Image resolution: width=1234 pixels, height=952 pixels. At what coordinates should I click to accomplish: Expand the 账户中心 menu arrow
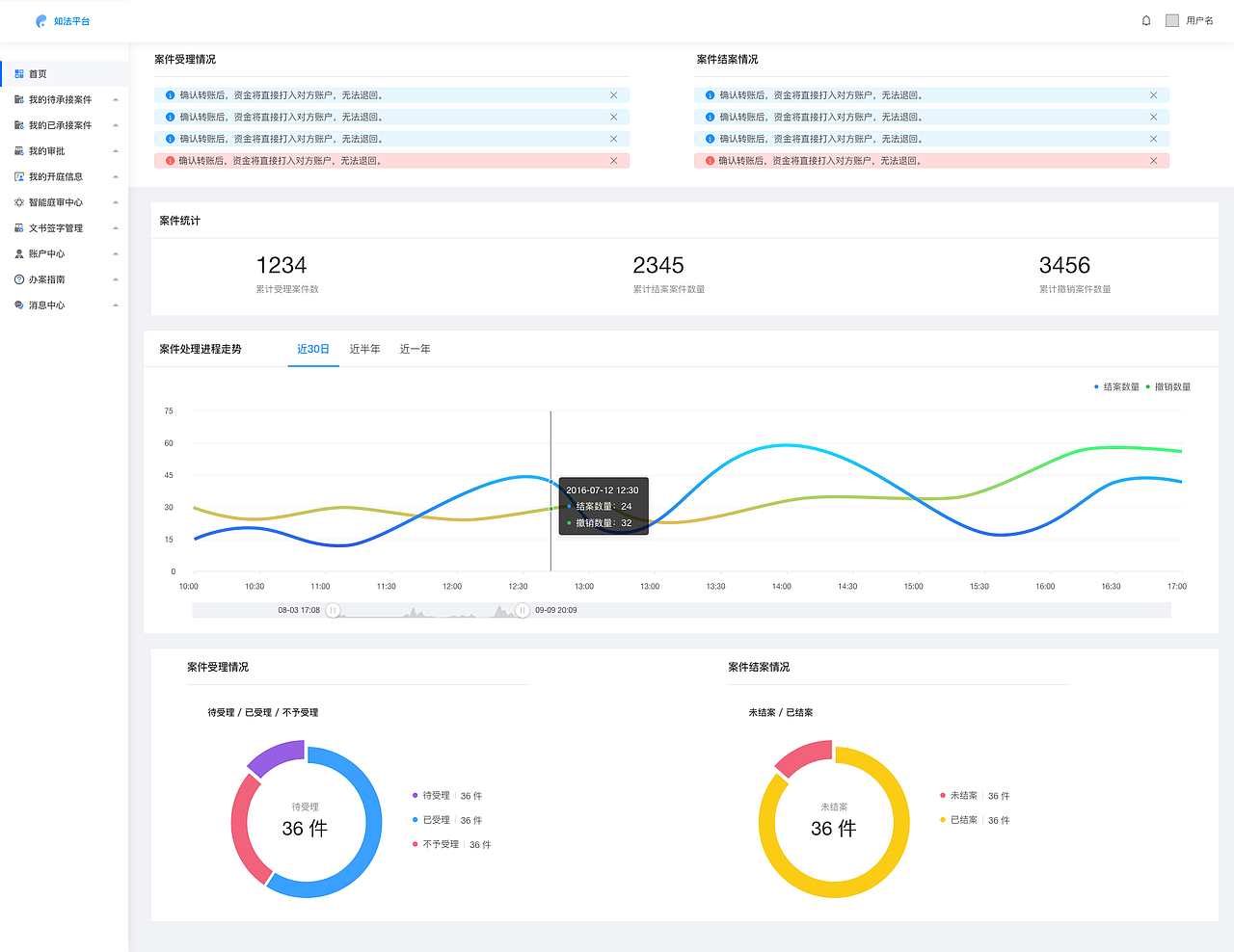pyautogui.click(x=116, y=253)
